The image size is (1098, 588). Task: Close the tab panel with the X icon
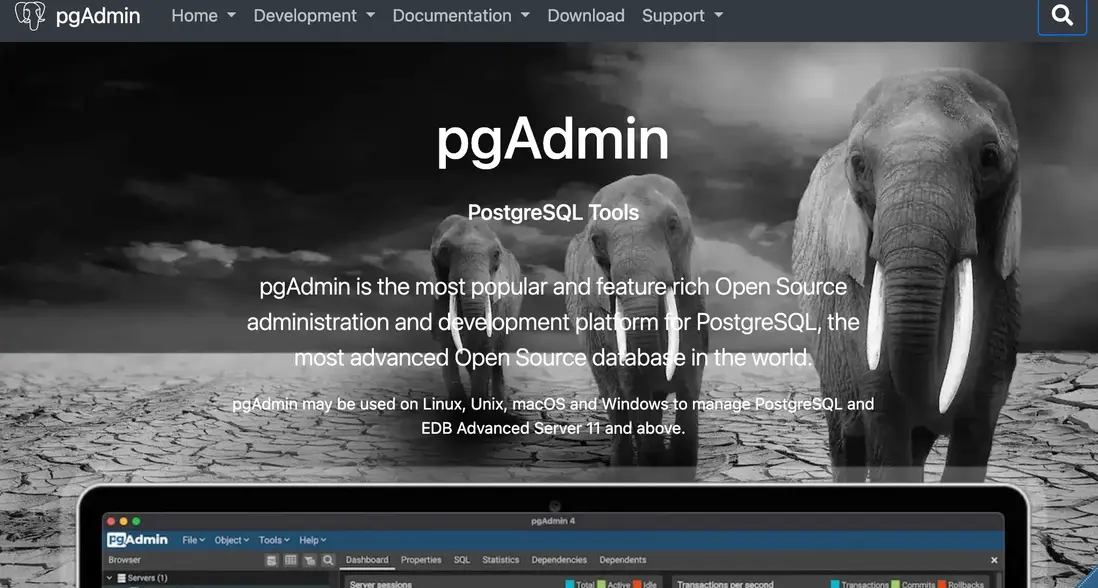click(994, 560)
